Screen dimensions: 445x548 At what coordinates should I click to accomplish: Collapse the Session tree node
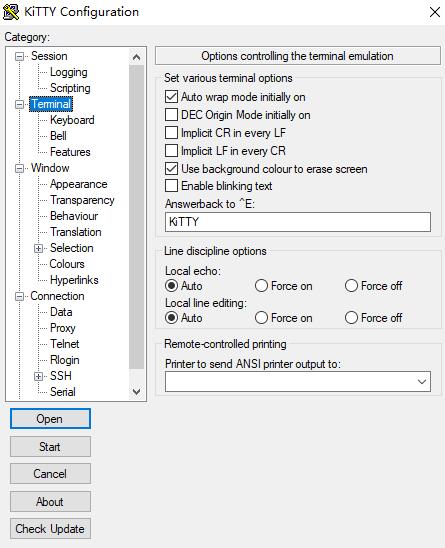tap(20, 56)
